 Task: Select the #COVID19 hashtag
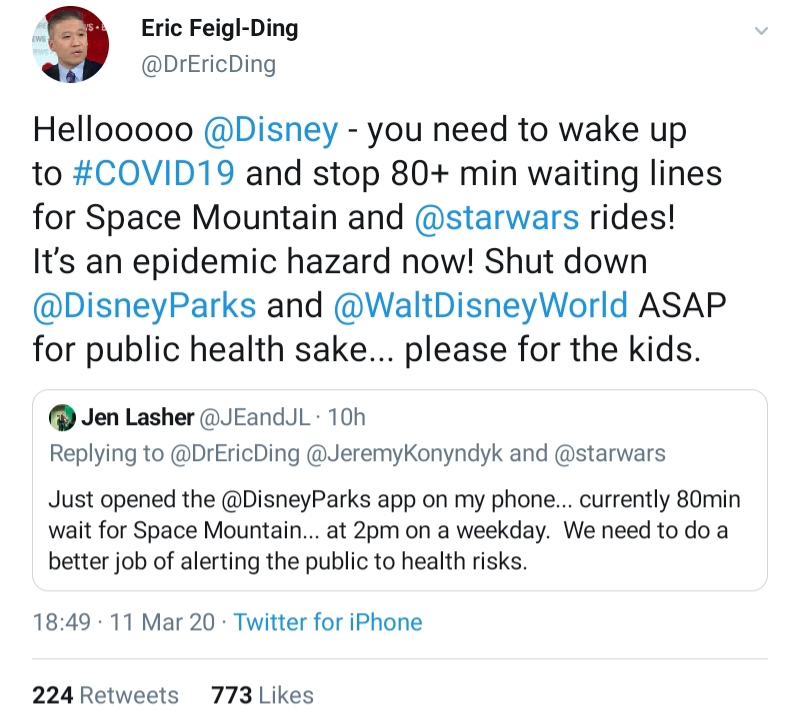pyautogui.click(x=154, y=174)
